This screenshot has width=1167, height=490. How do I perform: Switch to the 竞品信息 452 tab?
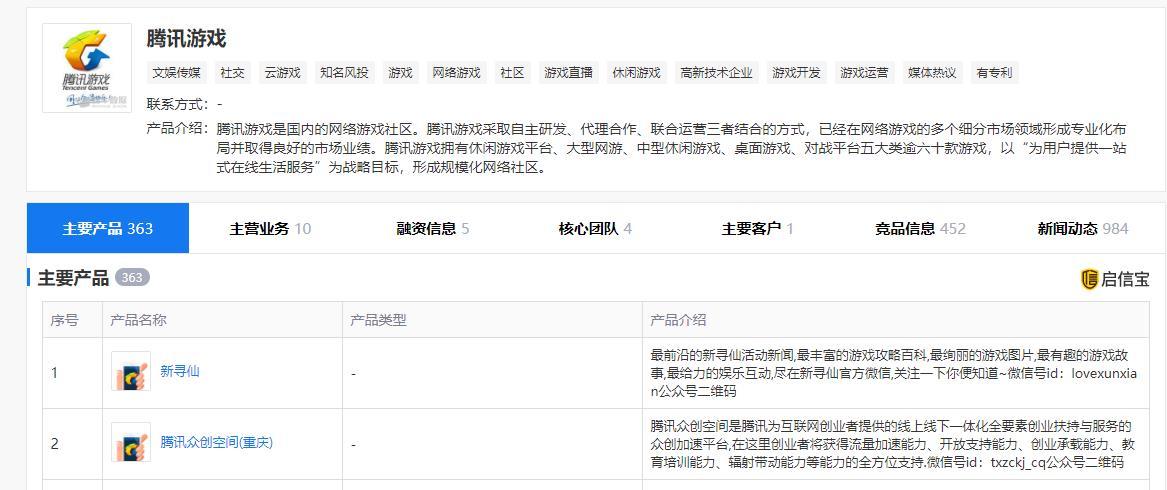pos(921,229)
